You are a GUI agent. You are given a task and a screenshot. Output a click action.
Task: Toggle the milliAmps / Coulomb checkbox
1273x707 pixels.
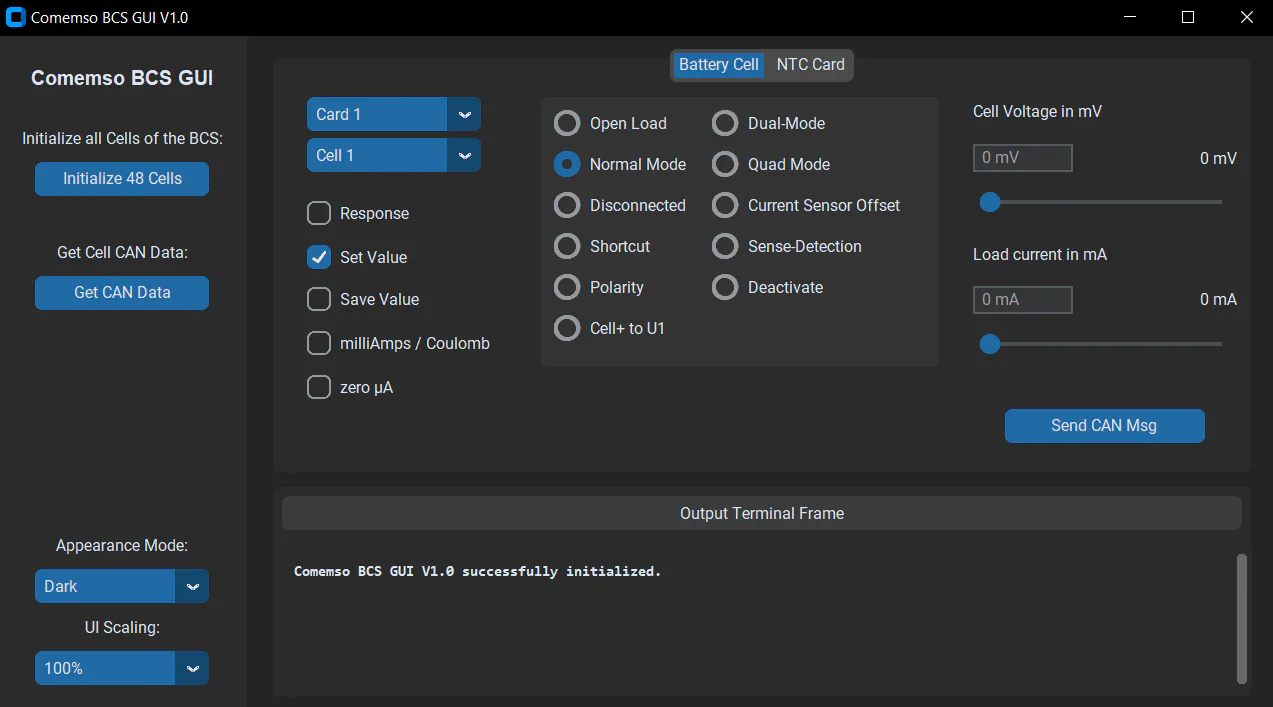[319, 343]
